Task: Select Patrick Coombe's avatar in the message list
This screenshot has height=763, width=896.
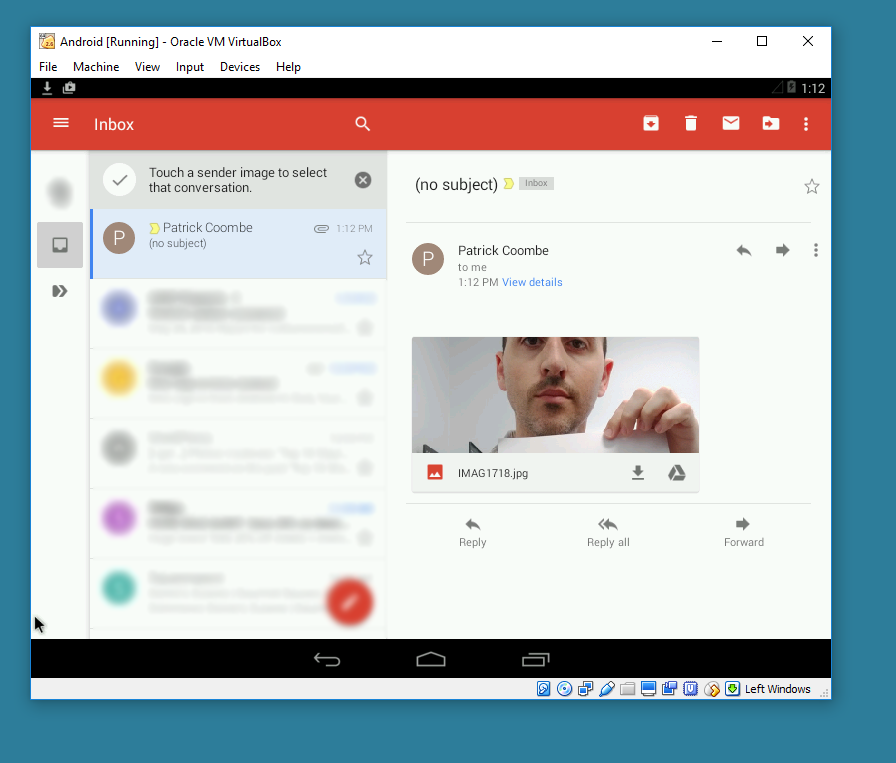Action: [119, 238]
